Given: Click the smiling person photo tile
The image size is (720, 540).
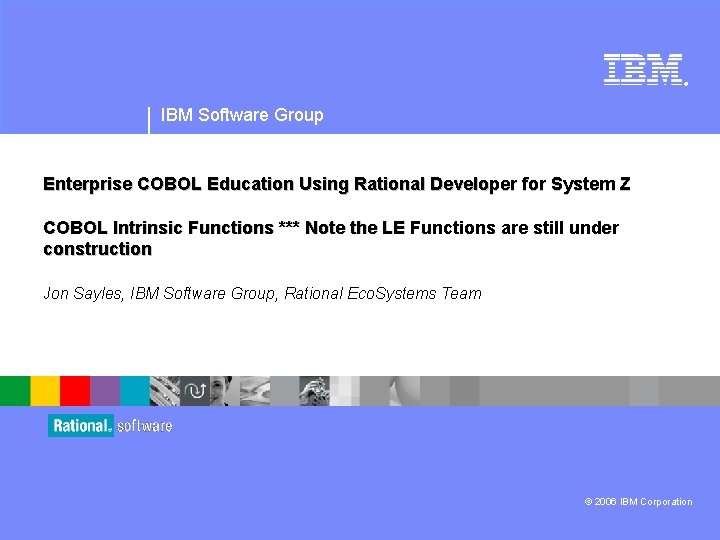Looking at the screenshot, I should click(x=225, y=391).
